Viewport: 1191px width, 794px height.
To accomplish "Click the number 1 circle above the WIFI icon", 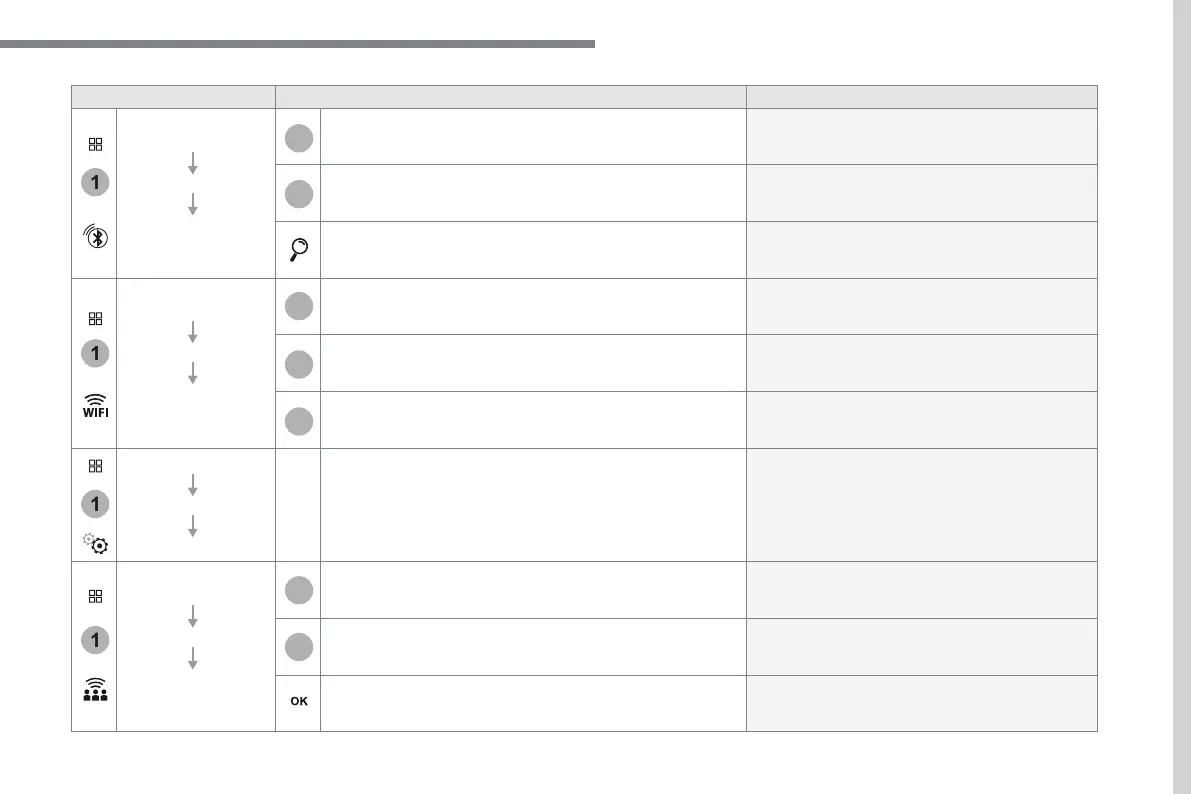I will point(95,354).
